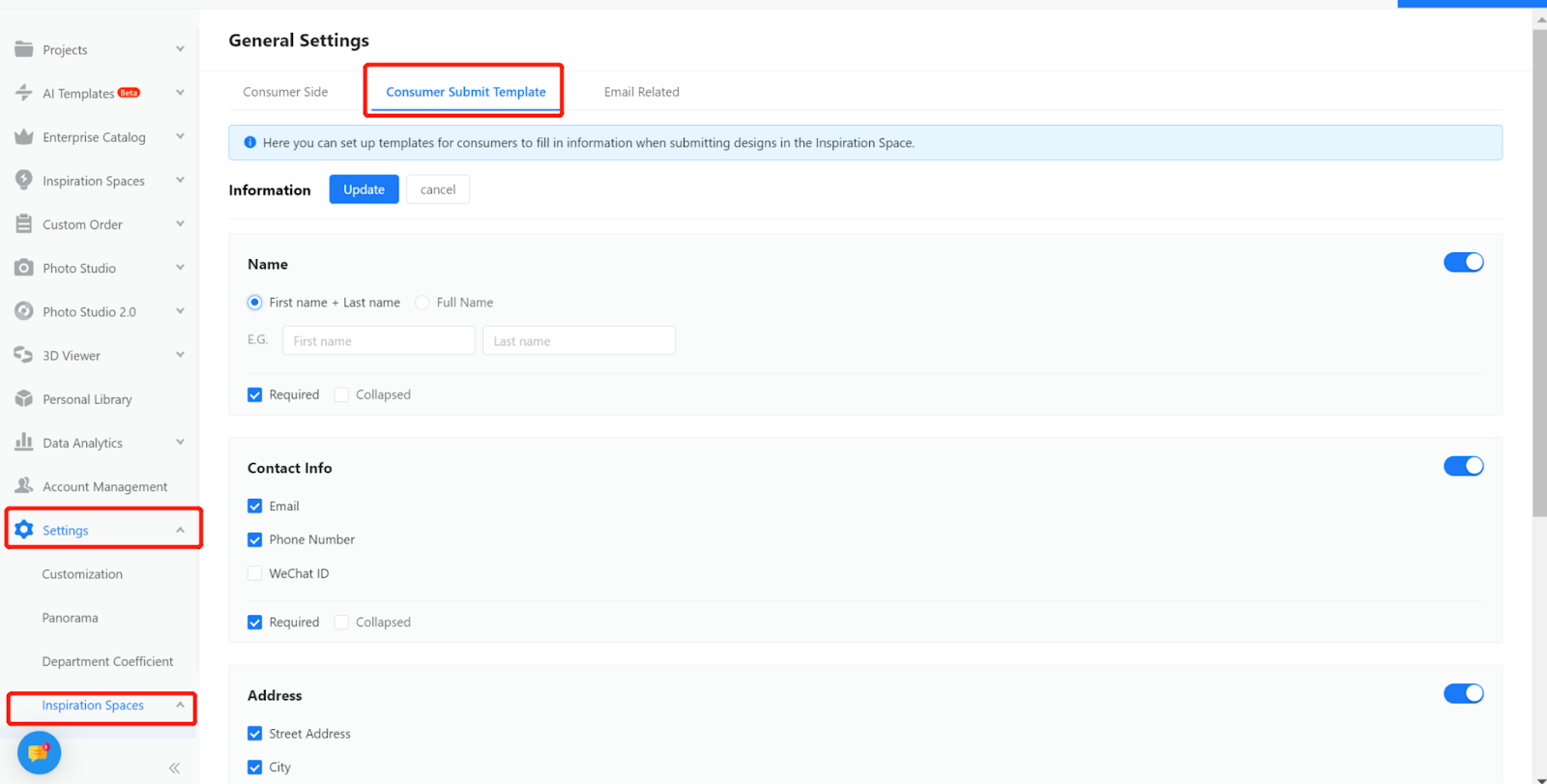The image size is (1547, 784).
Task: Open the chat support bubble icon
Action: (39, 752)
